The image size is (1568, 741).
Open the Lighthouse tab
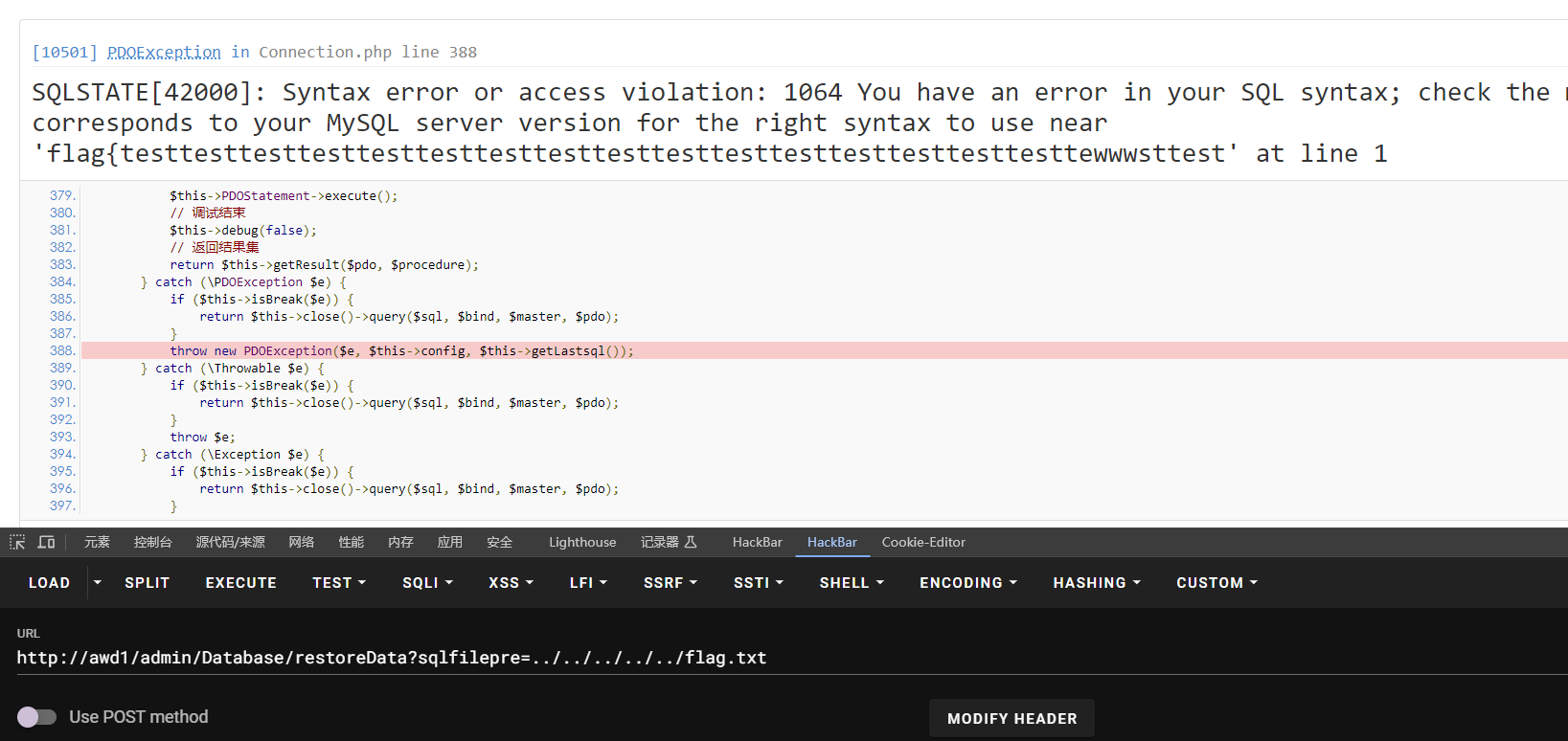tap(582, 542)
